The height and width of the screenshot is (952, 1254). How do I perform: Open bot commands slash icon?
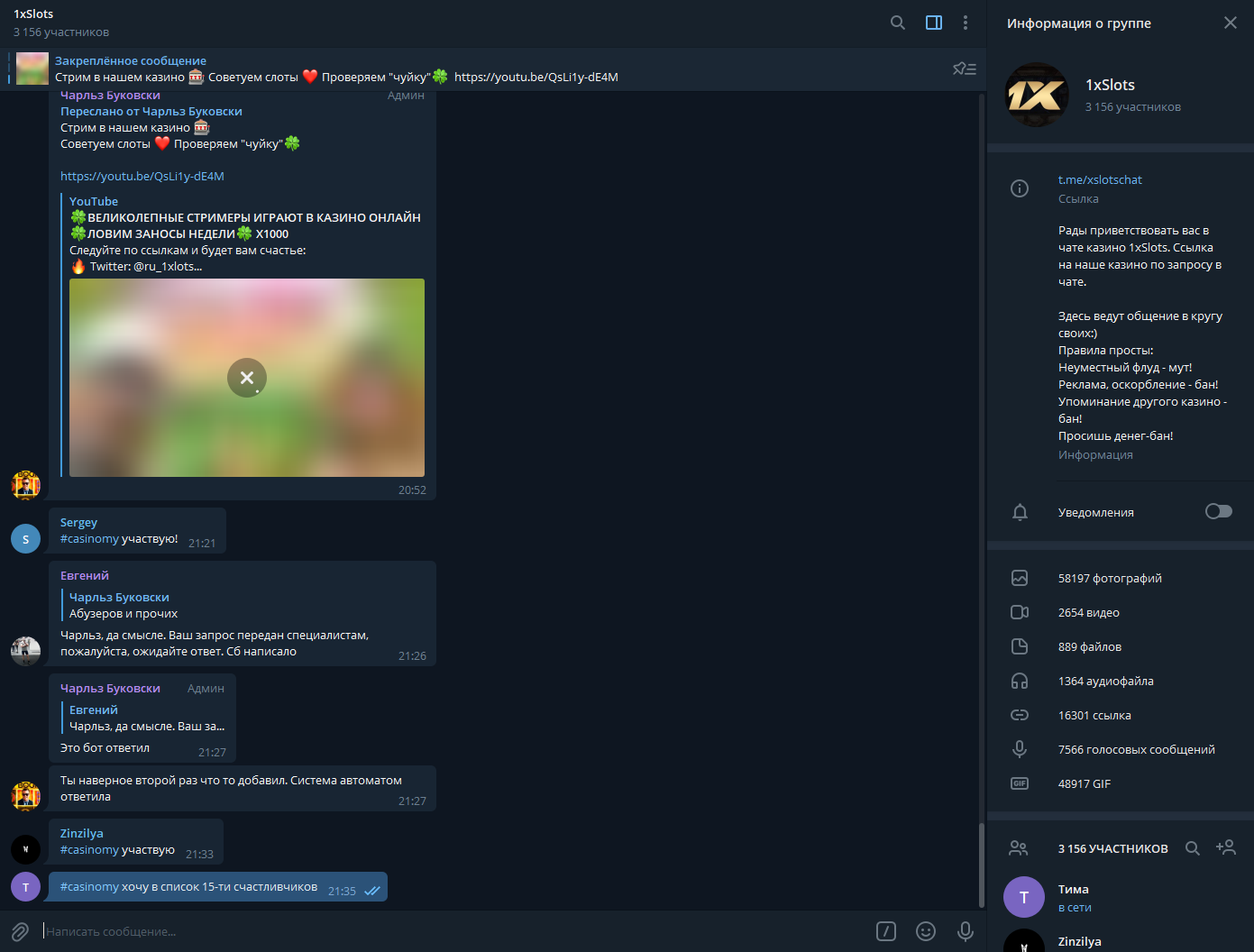[x=886, y=931]
